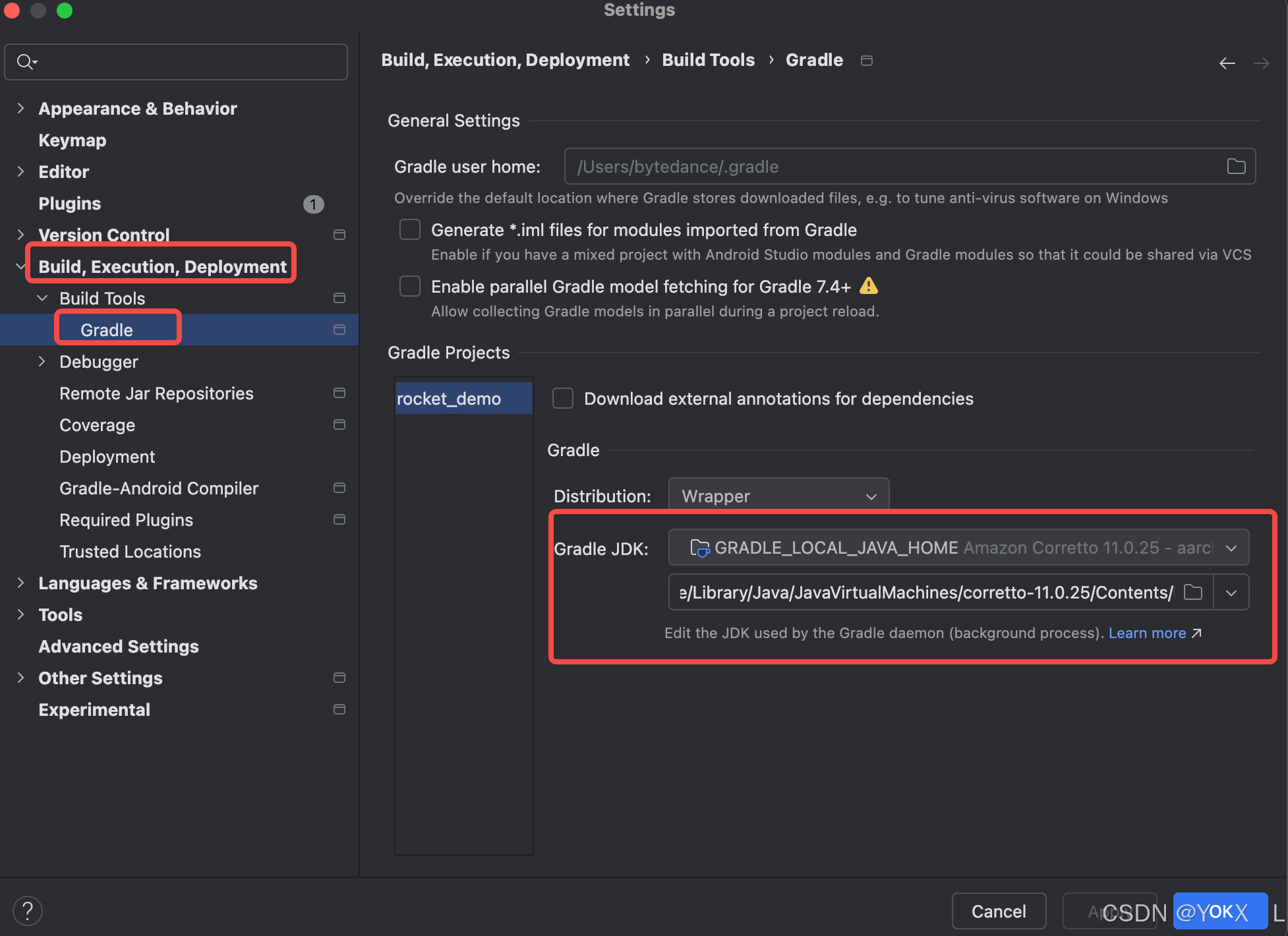Select rocket_demo in Gradle Projects list
This screenshot has height=936, width=1288.
[x=450, y=399]
